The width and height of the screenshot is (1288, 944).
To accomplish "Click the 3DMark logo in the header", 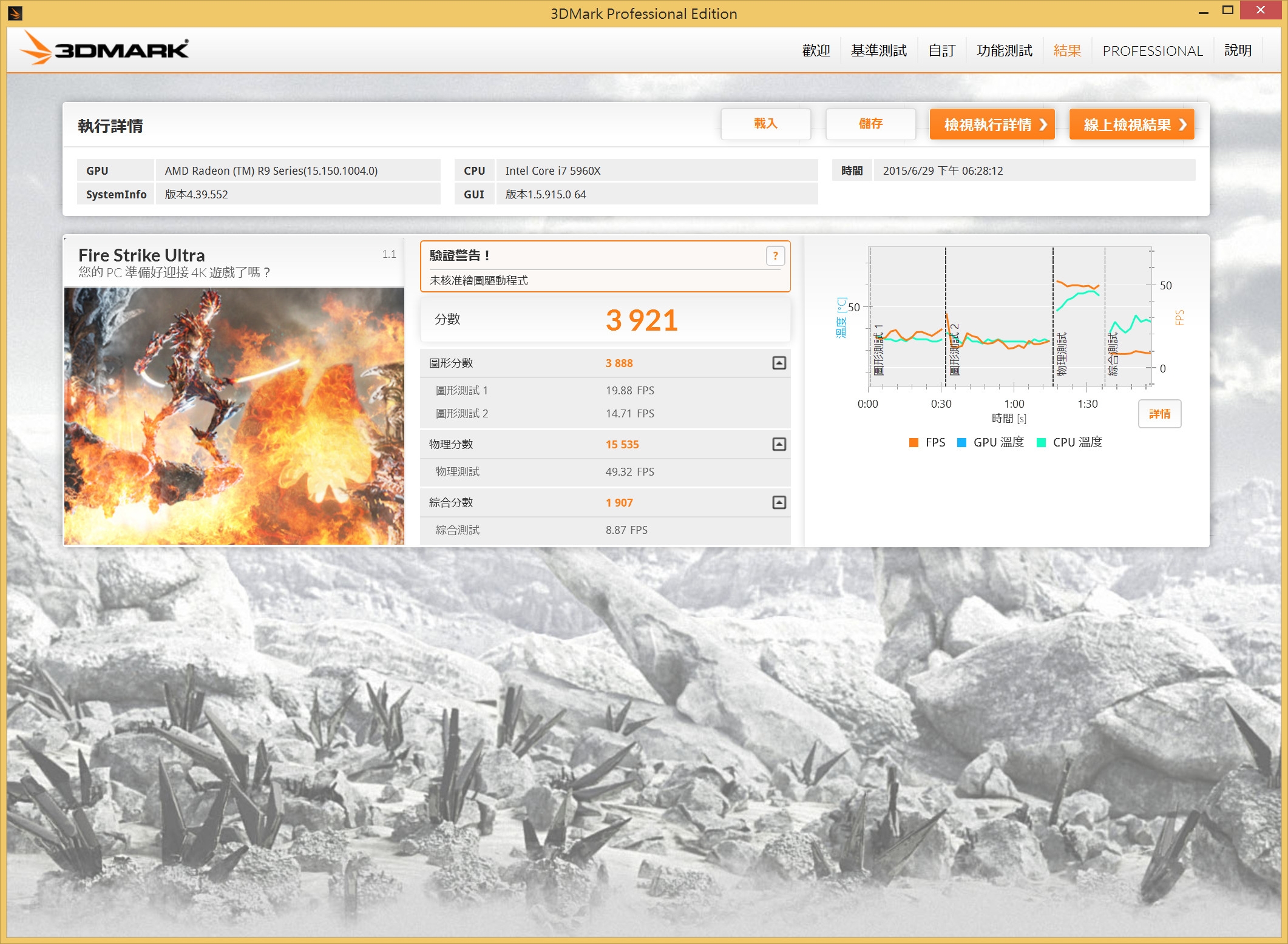I will (104, 49).
